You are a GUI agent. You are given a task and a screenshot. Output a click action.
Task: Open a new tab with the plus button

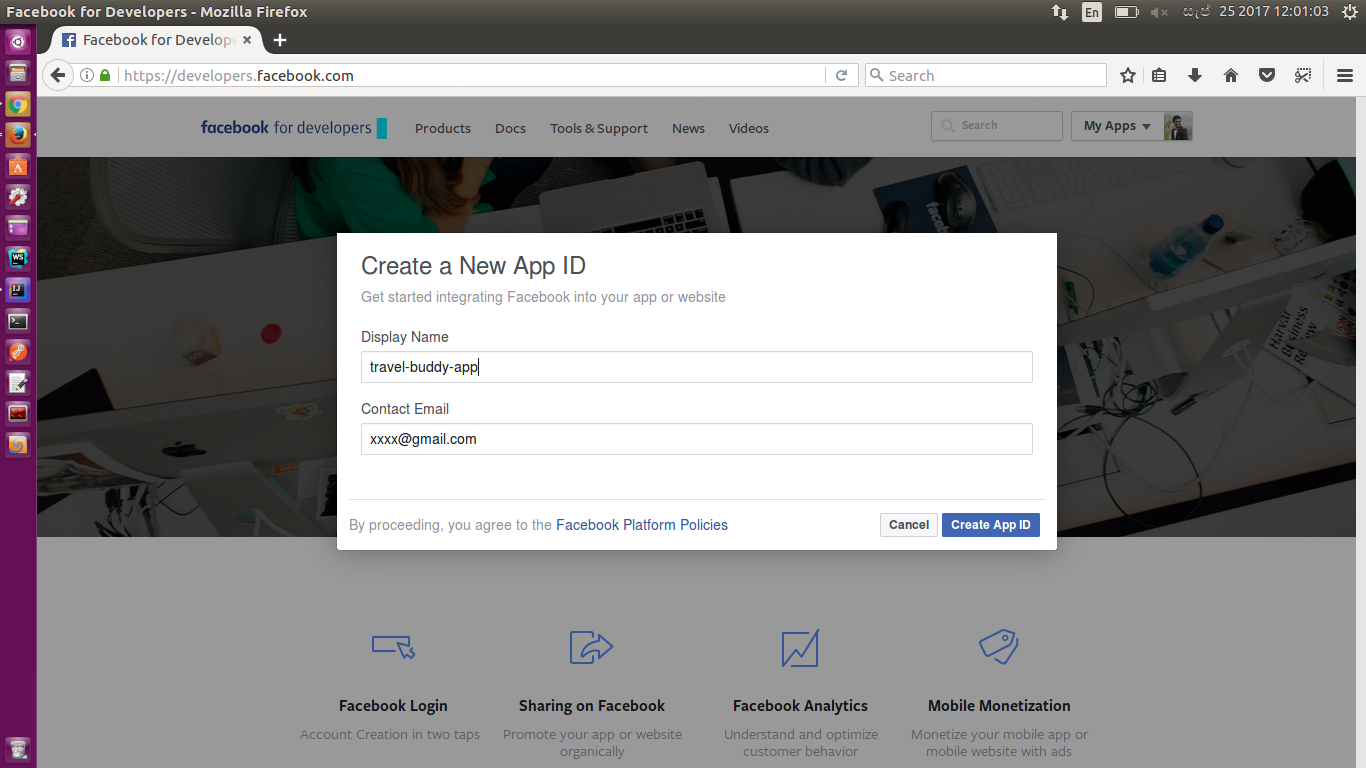coord(280,40)
